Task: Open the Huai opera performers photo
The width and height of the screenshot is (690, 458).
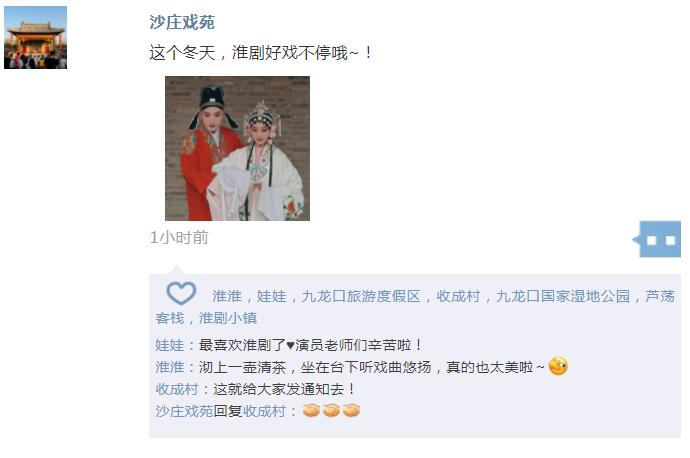Action: tap(237, 148)
